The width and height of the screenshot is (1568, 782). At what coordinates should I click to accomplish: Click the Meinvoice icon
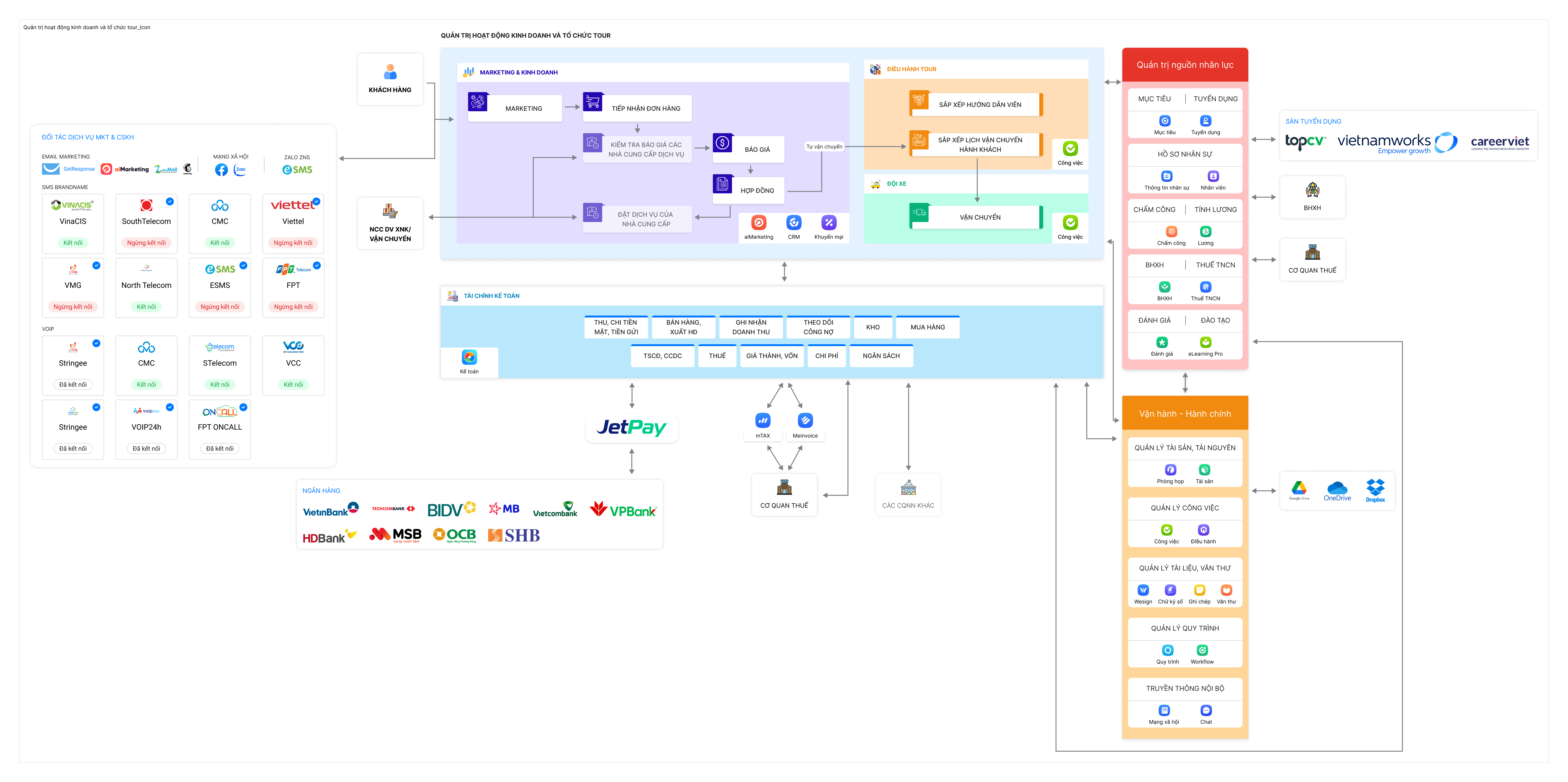[805, 420]
